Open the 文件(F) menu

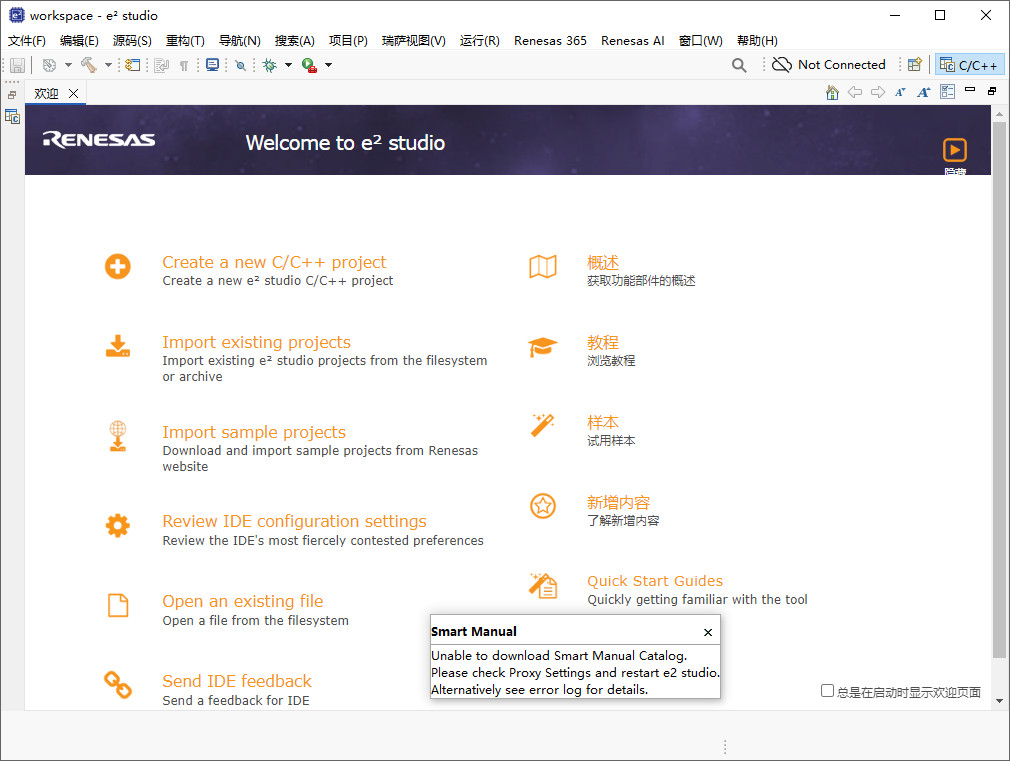(27, 41)
